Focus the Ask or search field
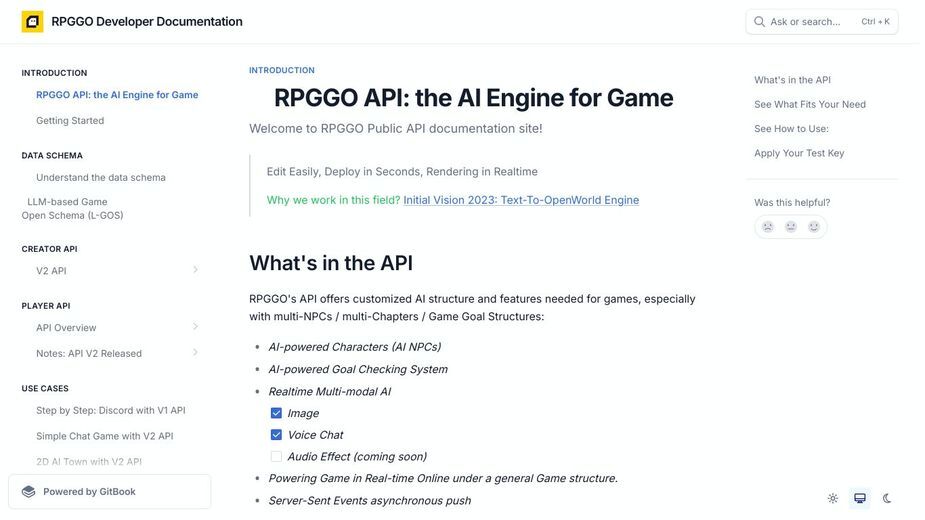 822,22
